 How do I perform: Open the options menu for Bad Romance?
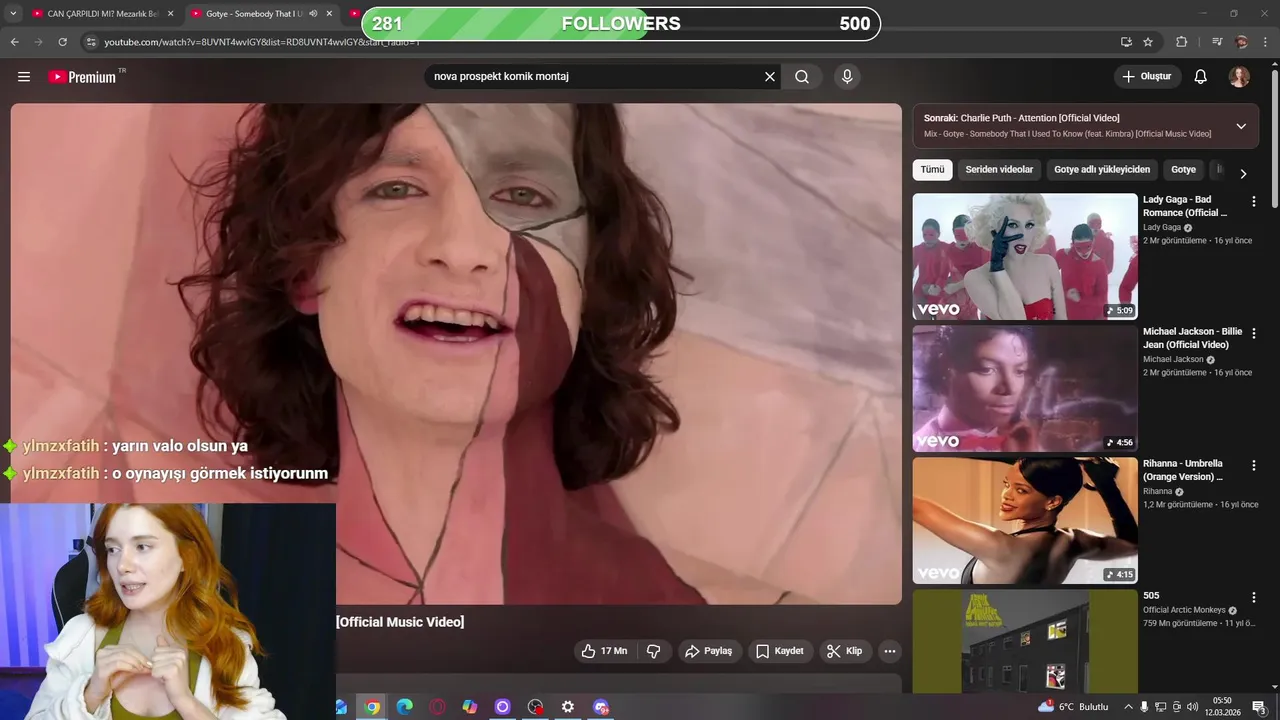tap(1253, 201)
